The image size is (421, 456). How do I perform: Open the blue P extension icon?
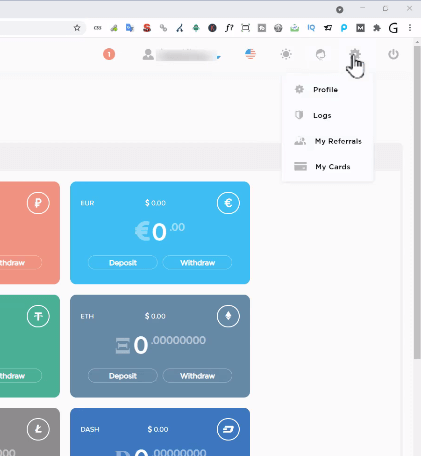344,28
